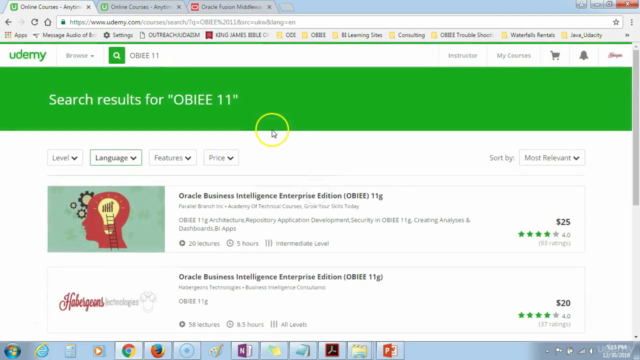Open the Most Relevant sort dropdown
Image resolution: width=640 pixels, height=360 pixels.
pyautogui.click(x=552, y=158)
